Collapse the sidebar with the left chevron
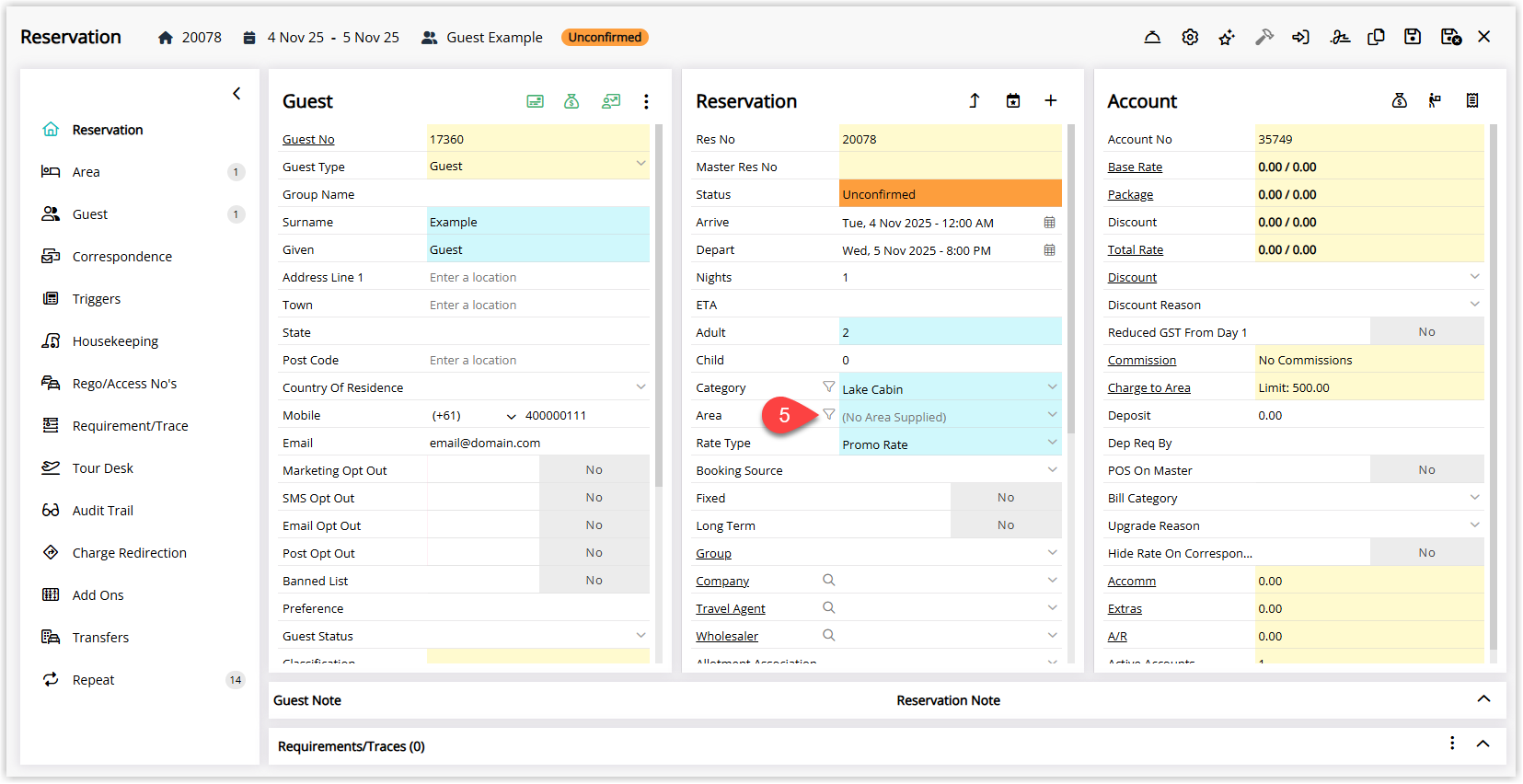 tap(237, 93)
